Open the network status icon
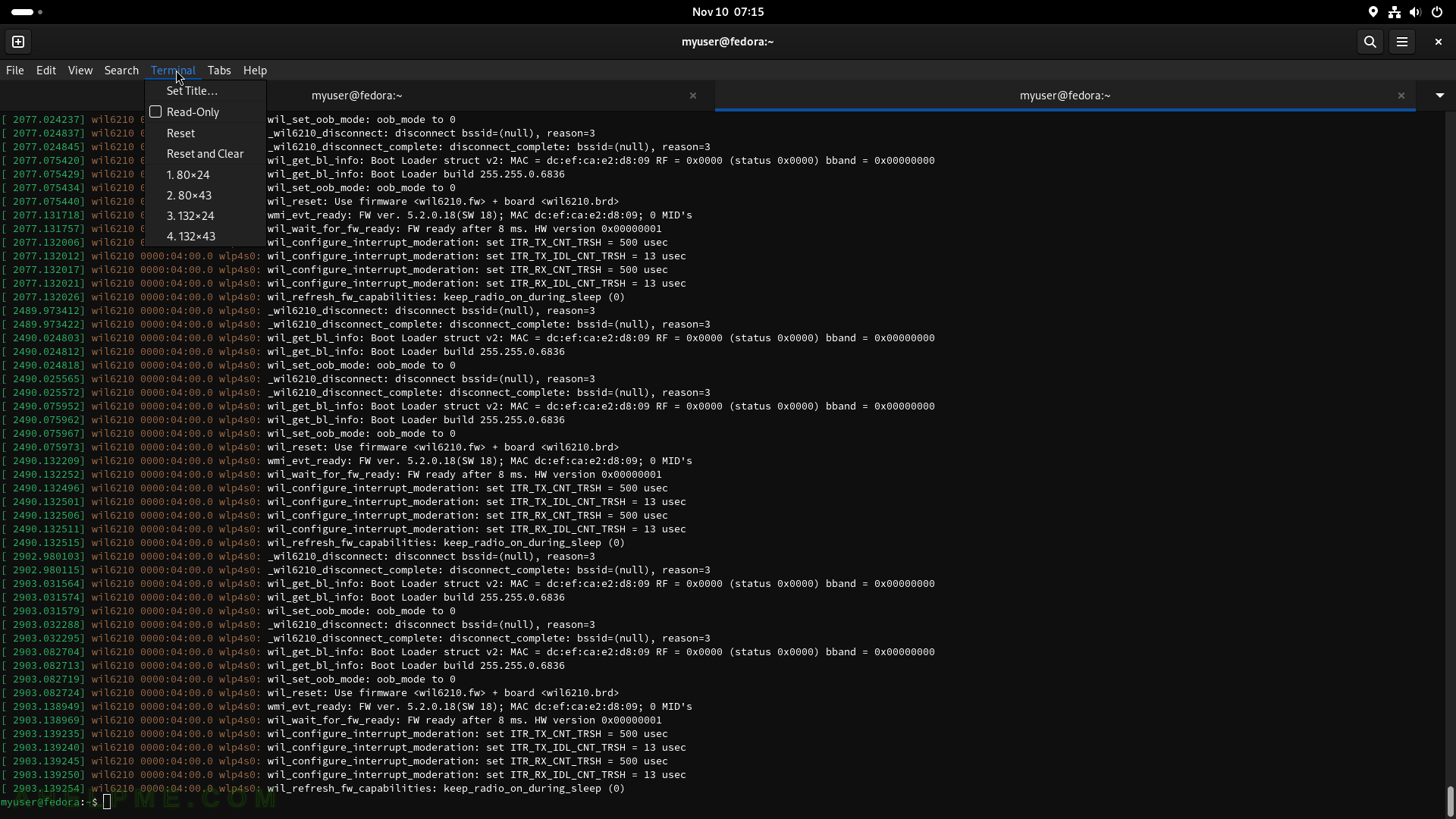The image size is (1456, 819). tap(1394, 12)
